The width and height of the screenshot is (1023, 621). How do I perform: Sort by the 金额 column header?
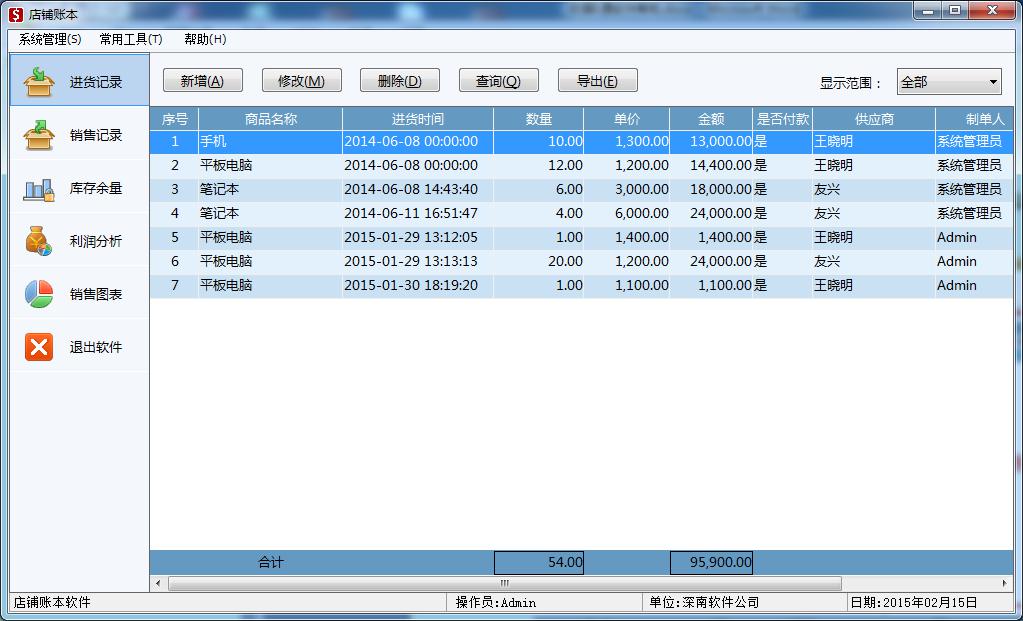[x=710, y=118]
